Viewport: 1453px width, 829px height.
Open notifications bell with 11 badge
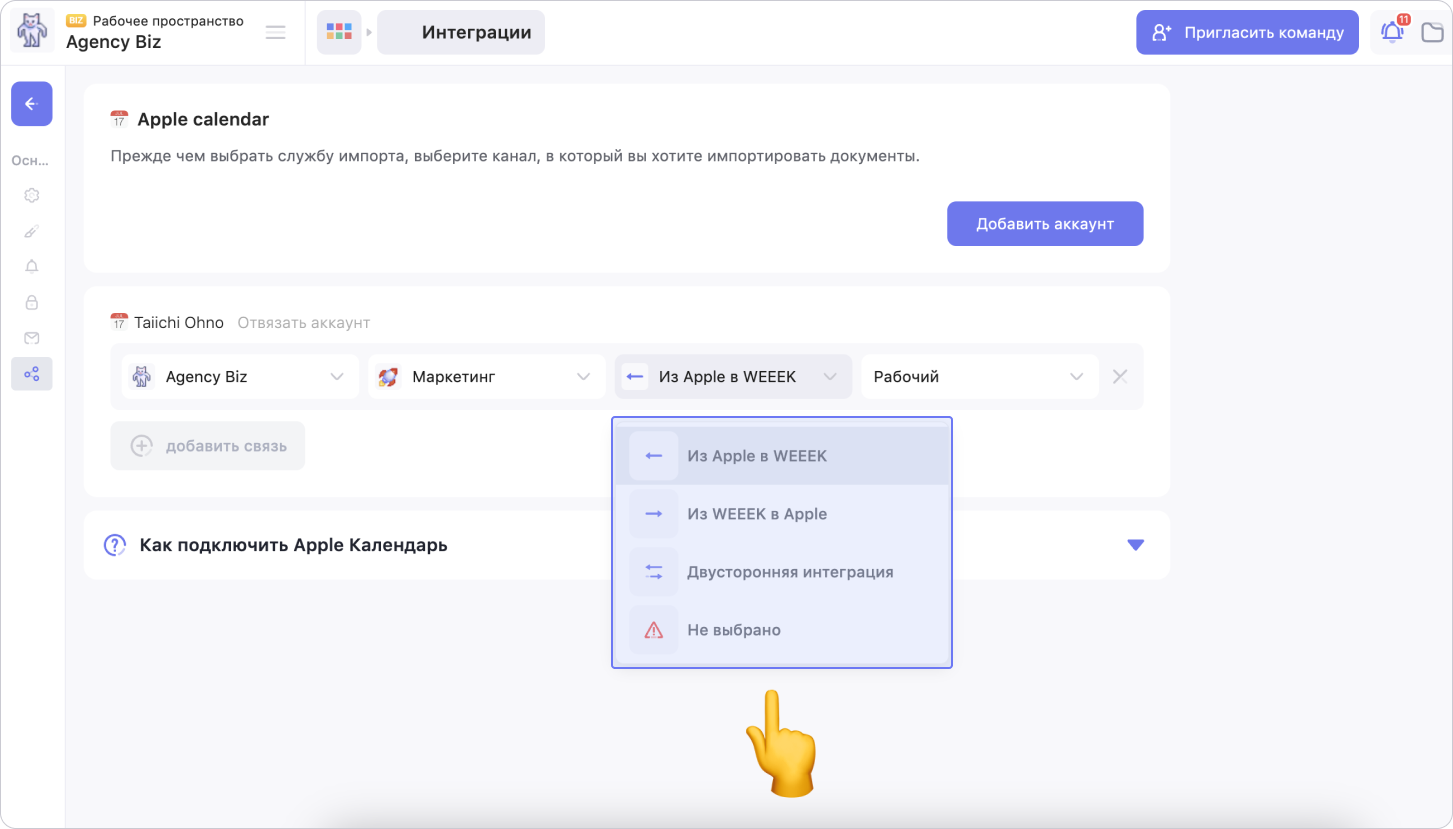click(x=1392, y=32)
